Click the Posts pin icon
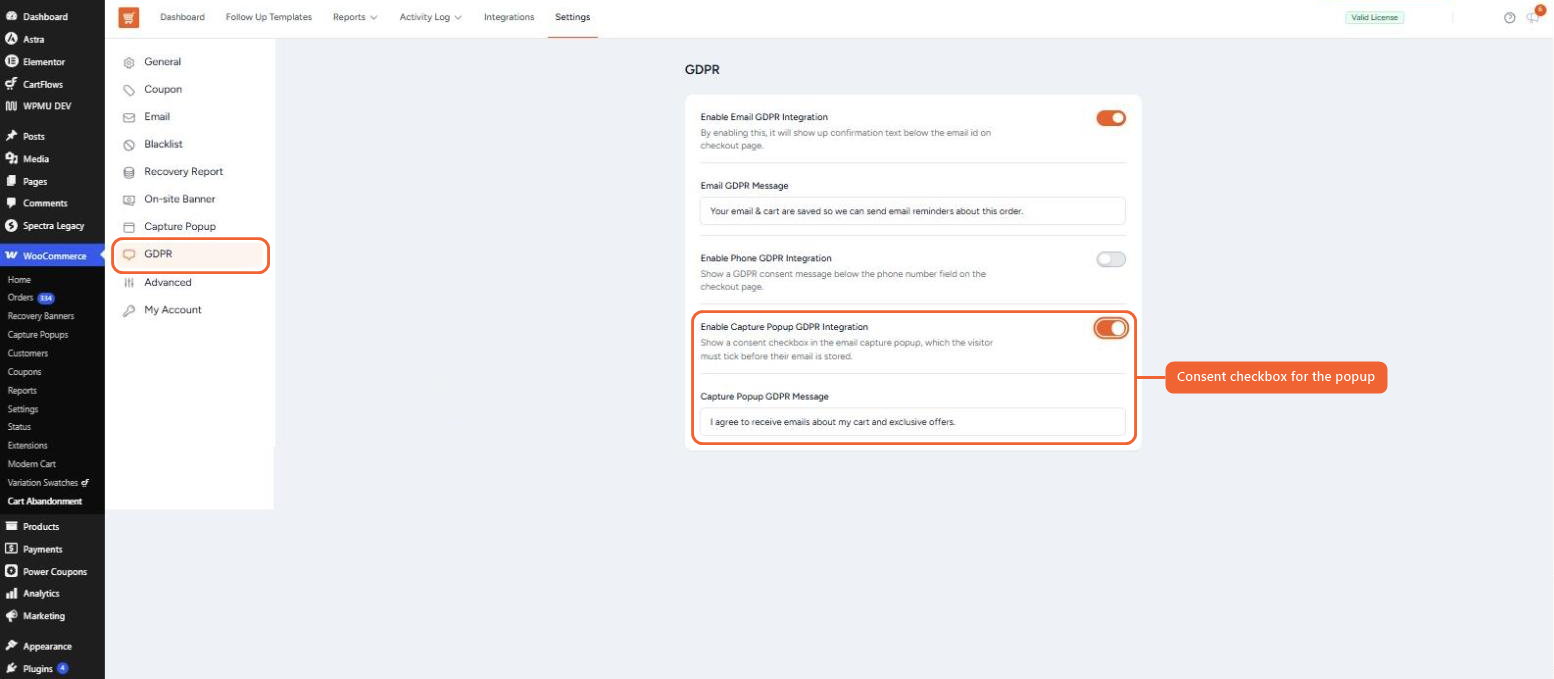1554x679 pixels. click(x=11, y=136)
